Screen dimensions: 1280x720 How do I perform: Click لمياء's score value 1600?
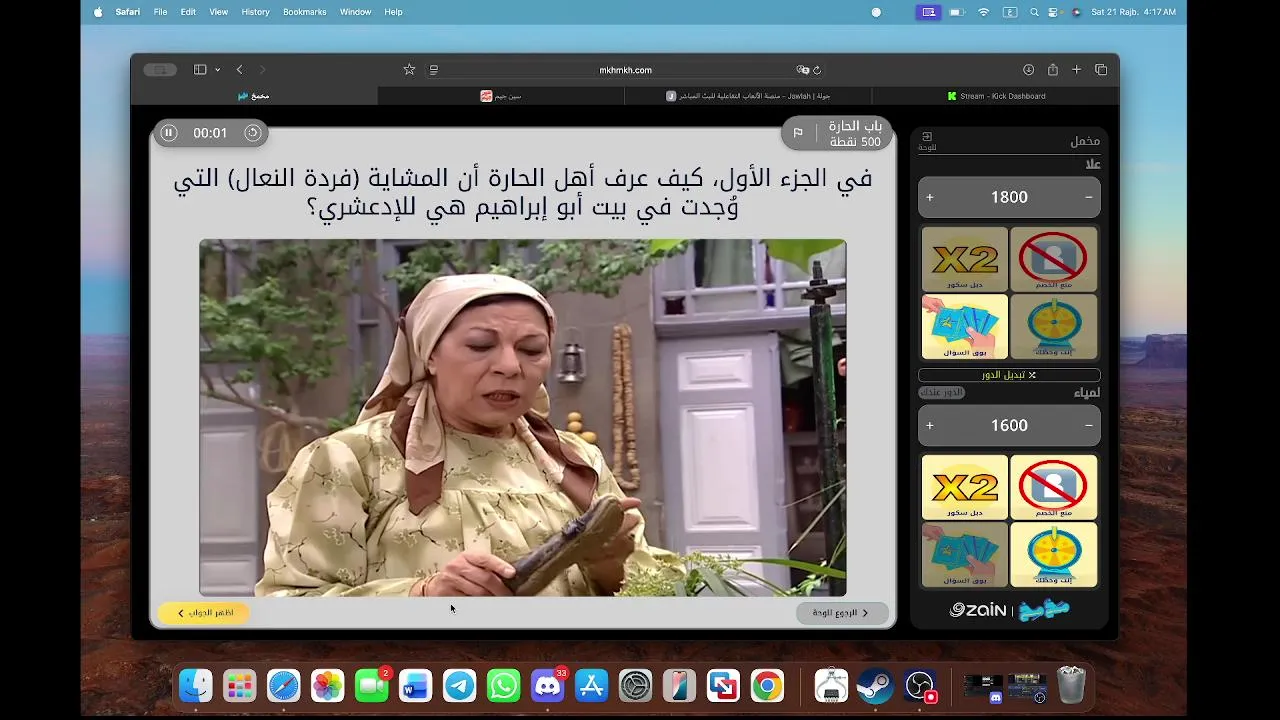click(x=1009, y=426)
